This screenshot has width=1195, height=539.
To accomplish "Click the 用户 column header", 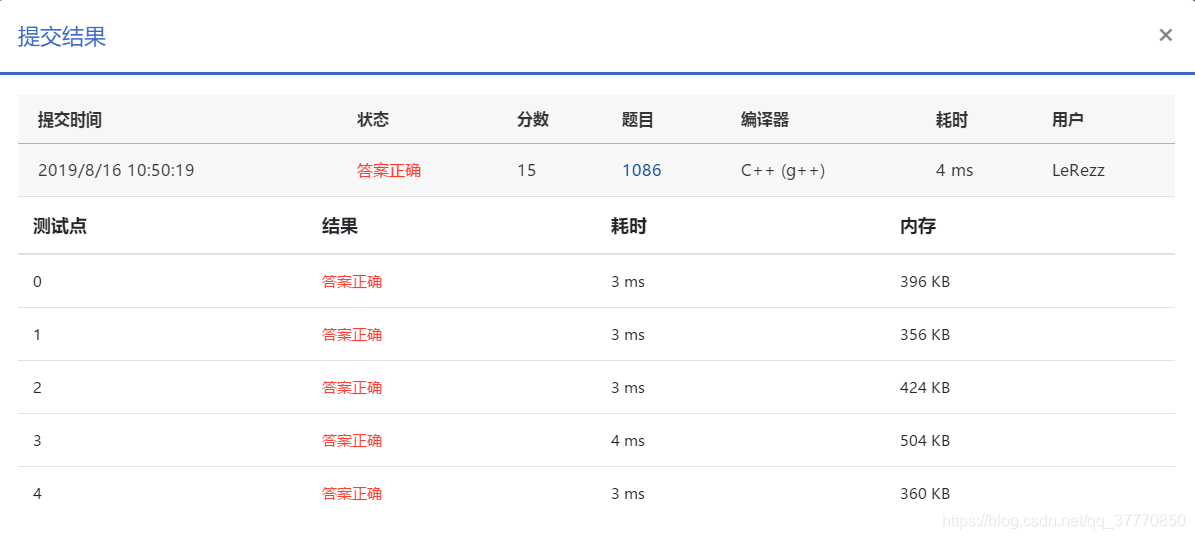I will pos(1068,120).
